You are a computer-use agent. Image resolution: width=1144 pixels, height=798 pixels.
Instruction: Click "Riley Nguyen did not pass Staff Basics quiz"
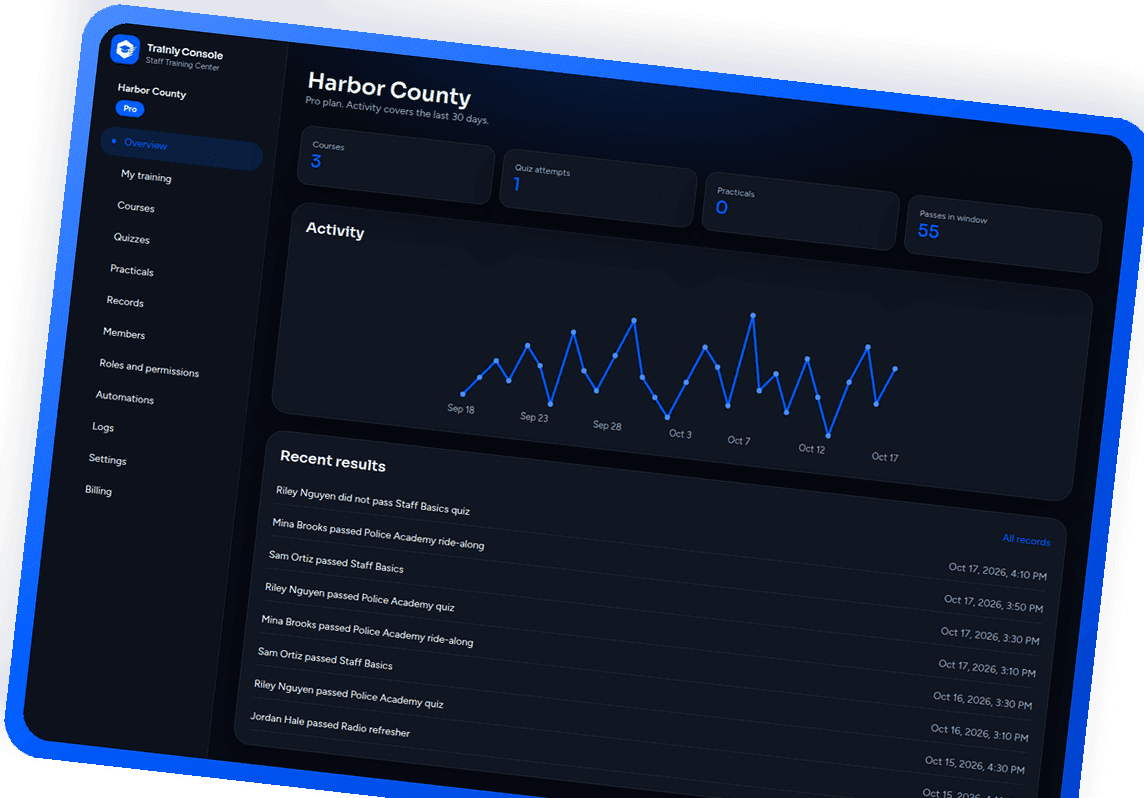coord(373,500)
